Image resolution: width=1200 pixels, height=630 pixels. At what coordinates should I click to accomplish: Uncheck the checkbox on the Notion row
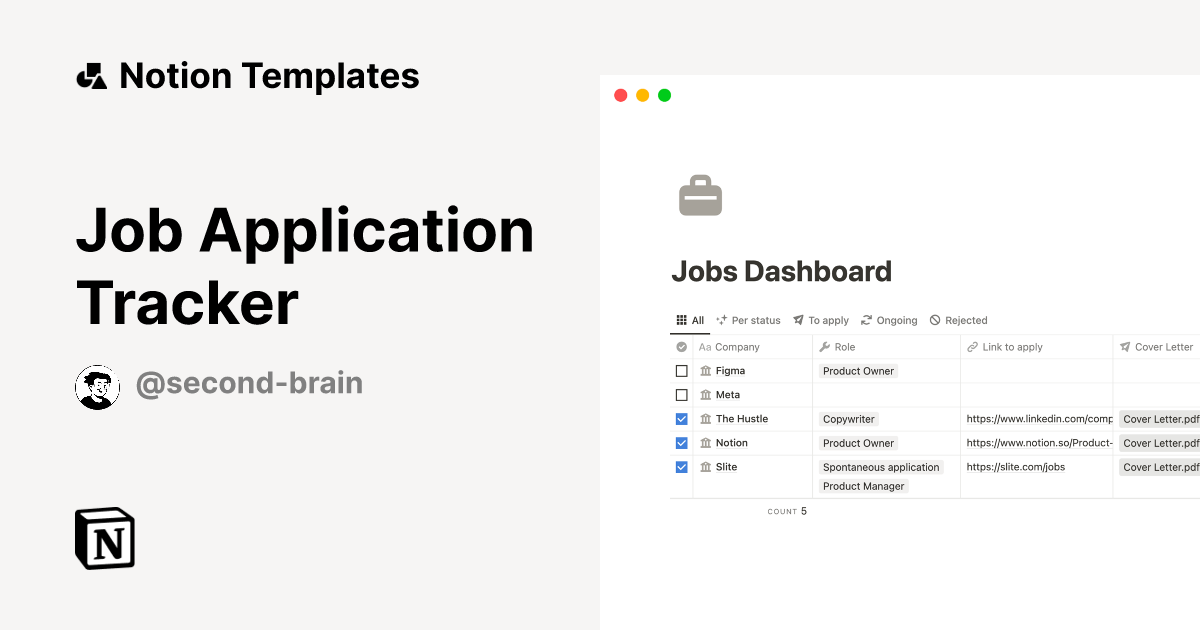681,443
